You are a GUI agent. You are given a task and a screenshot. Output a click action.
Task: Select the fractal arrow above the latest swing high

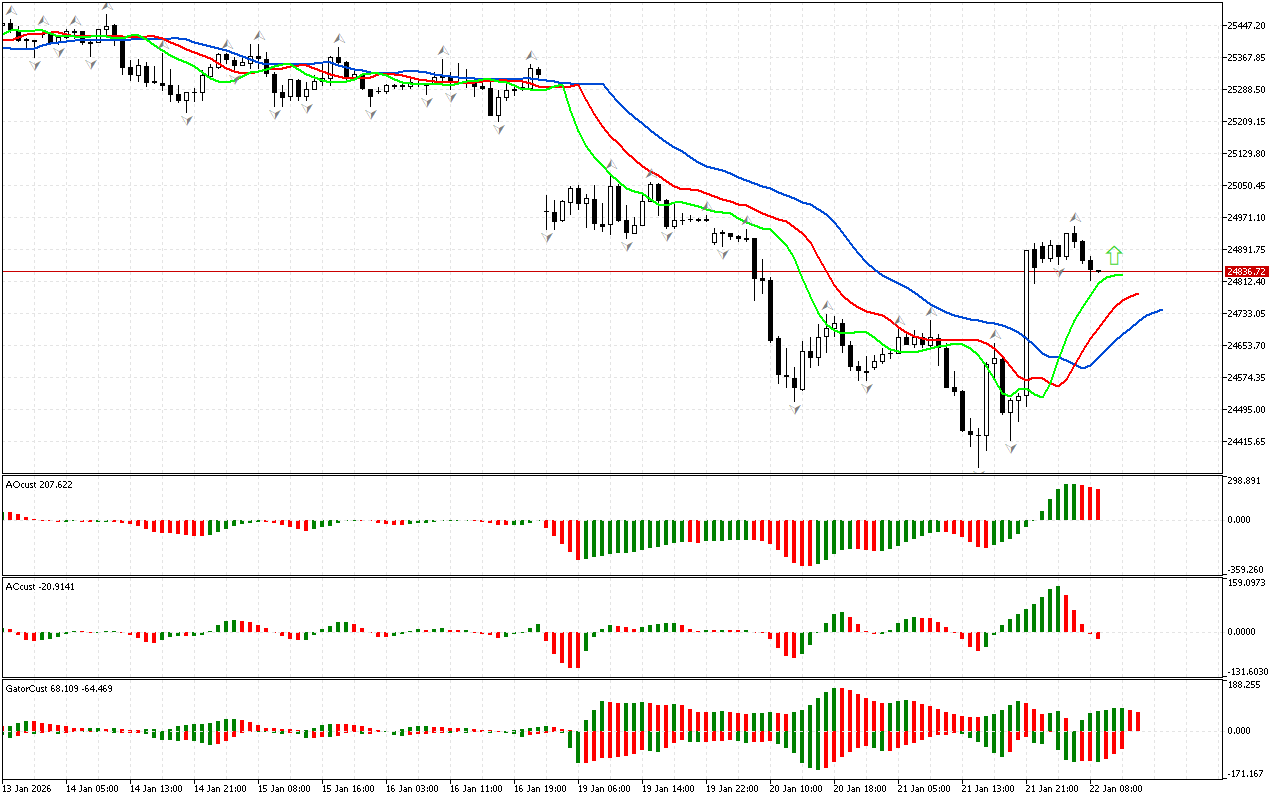[x=1075, y=216]
